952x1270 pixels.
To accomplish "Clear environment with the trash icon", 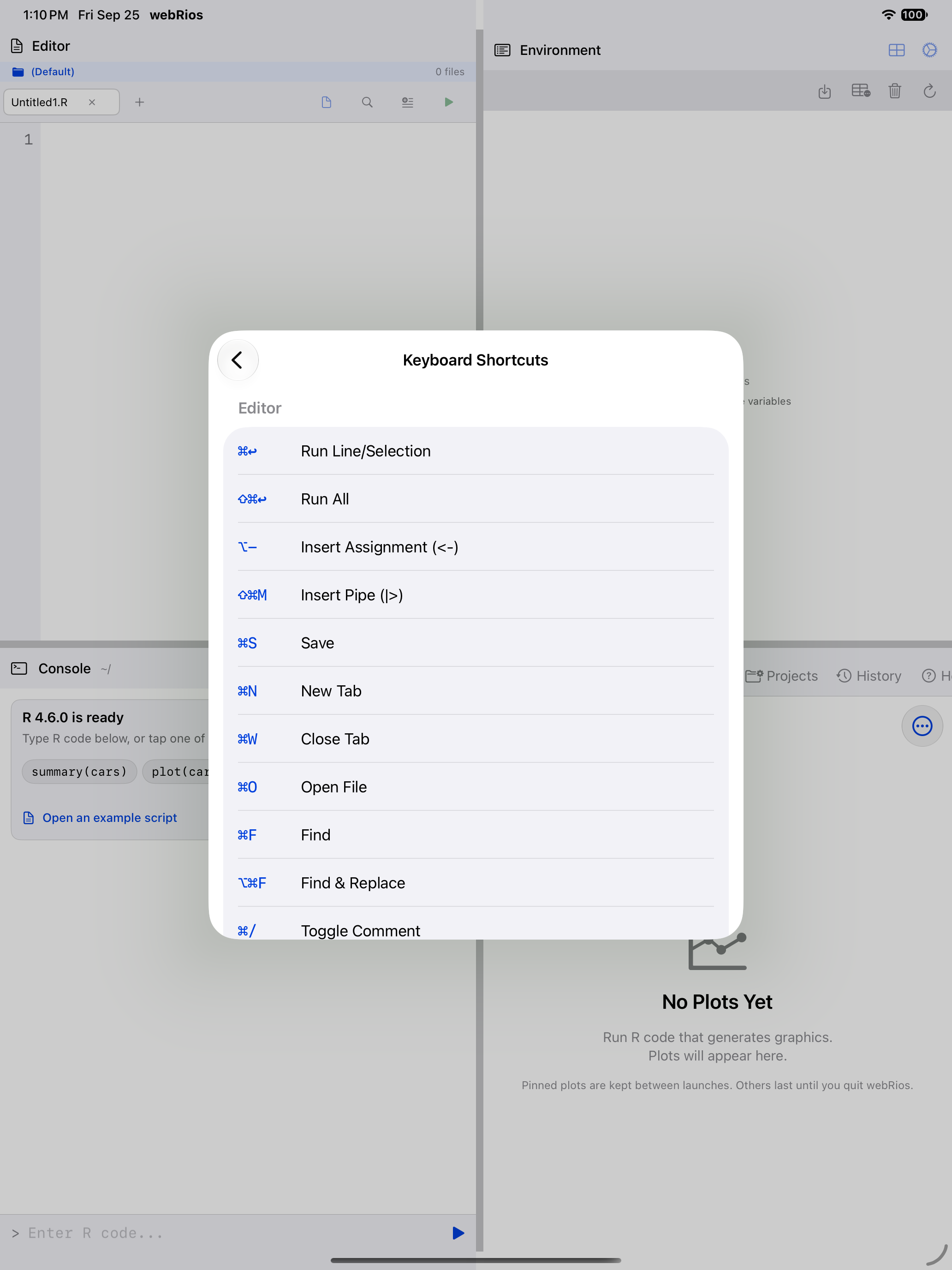I will (x=895, y=91).
